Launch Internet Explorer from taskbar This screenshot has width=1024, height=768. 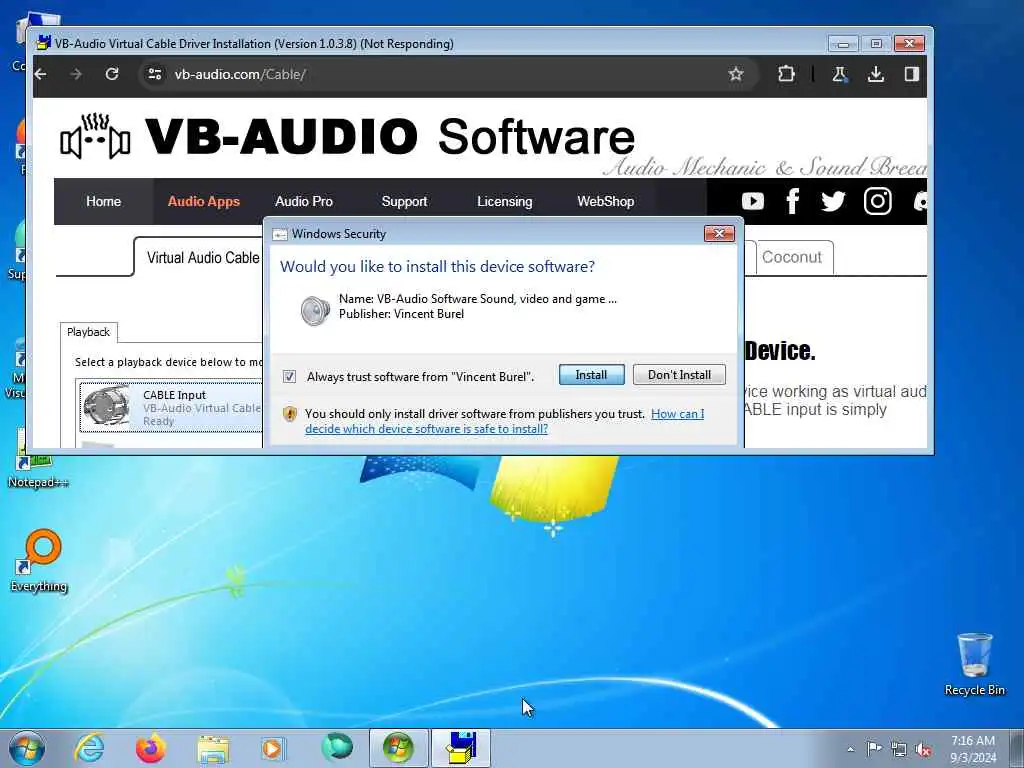pos(89,748)
